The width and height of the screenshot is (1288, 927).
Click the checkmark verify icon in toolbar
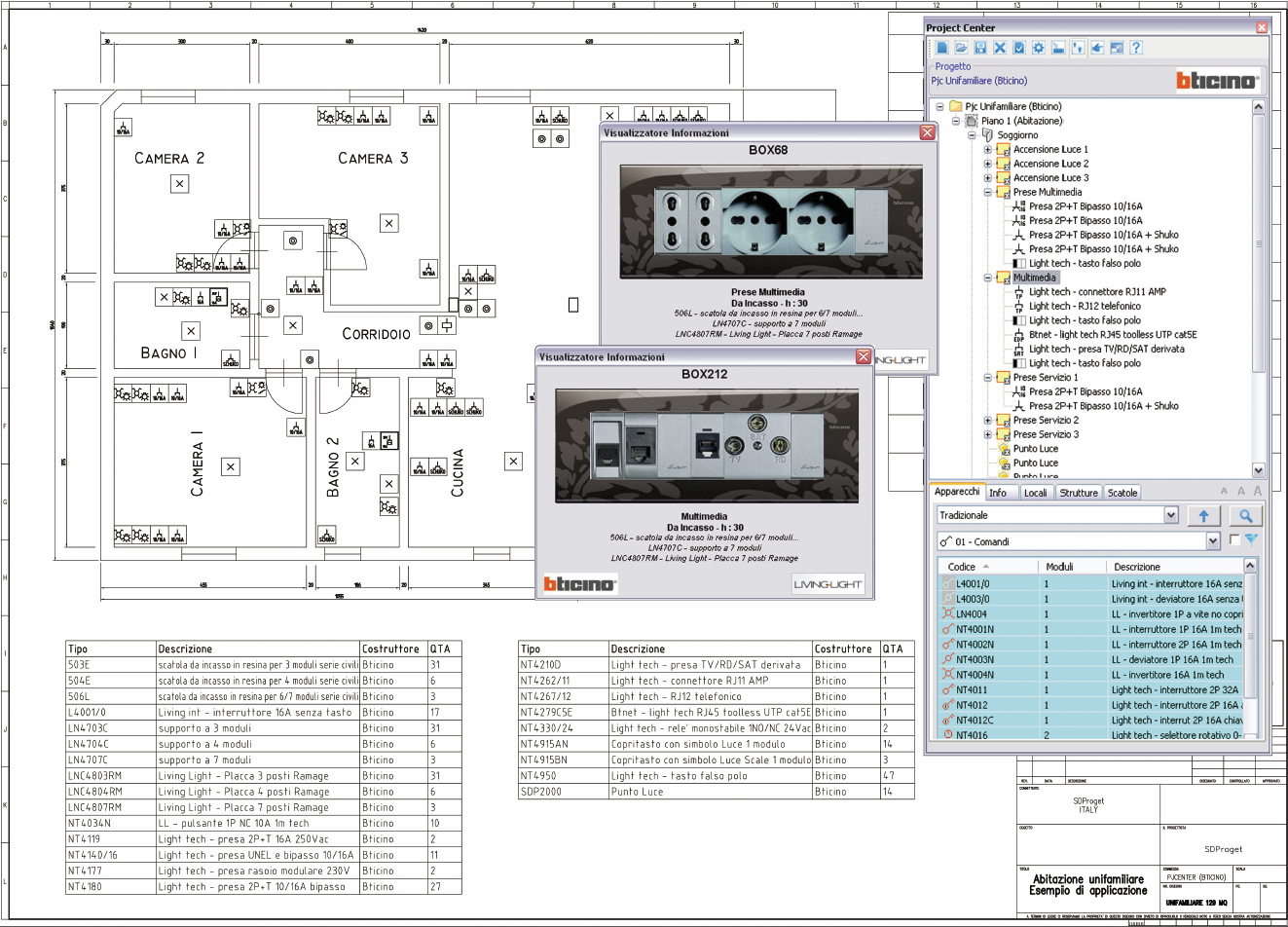[1019, 48]
